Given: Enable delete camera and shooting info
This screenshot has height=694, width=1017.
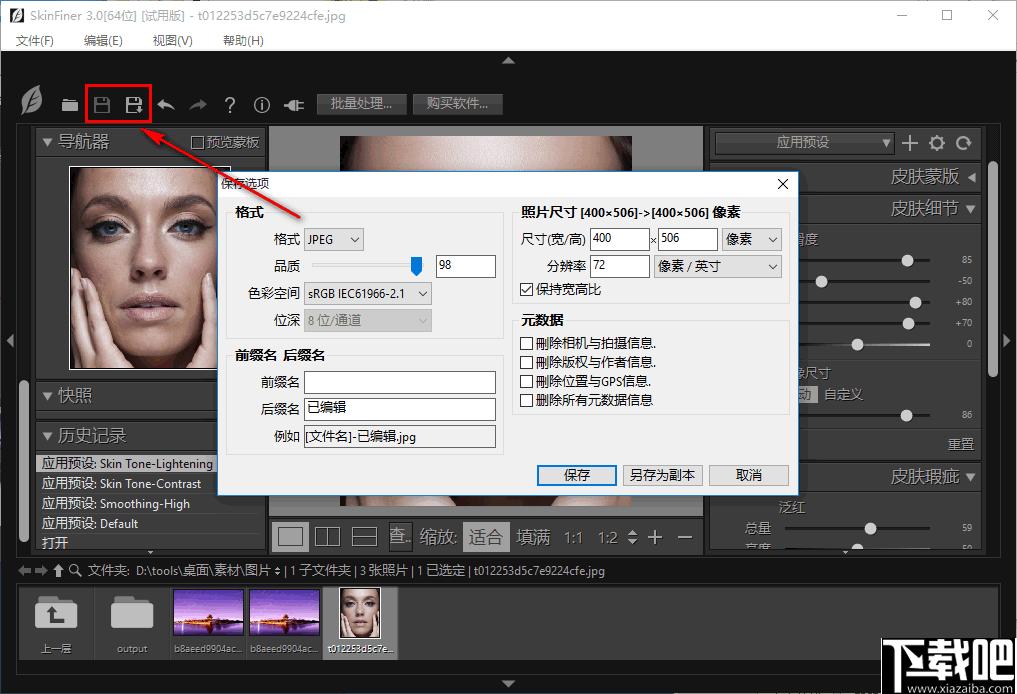Looking at the screenshot, I should pyautogui.click(x=527, y=344).
